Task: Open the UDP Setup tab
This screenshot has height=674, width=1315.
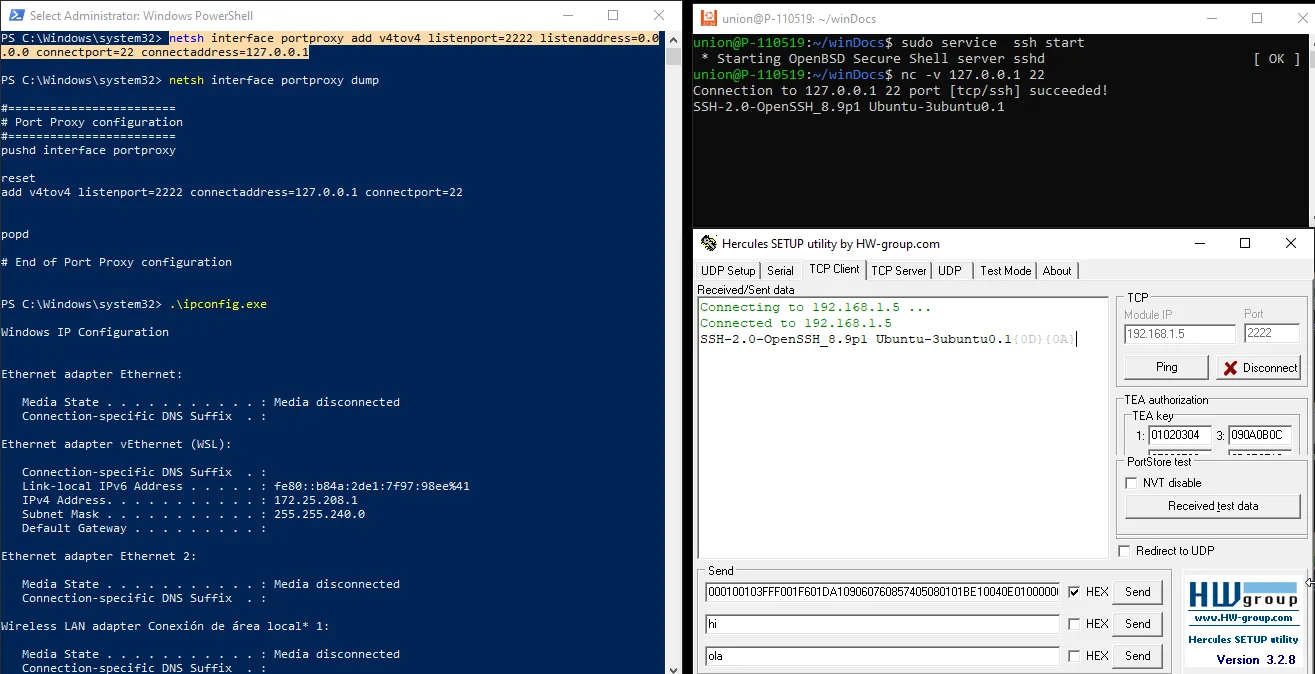Action: 728,270
